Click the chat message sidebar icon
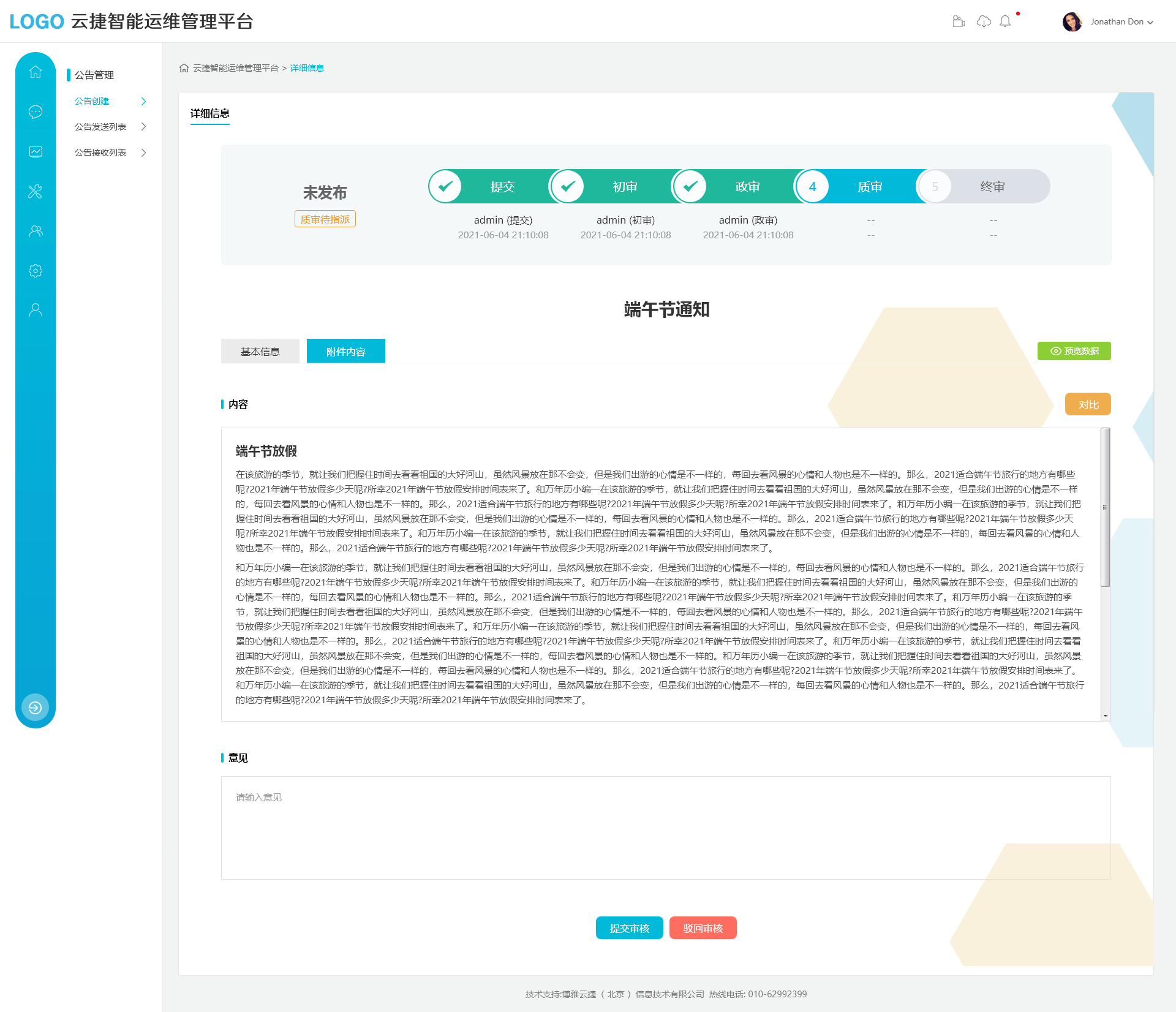This screenshot has width=1176, height=1012. point(36,111)
